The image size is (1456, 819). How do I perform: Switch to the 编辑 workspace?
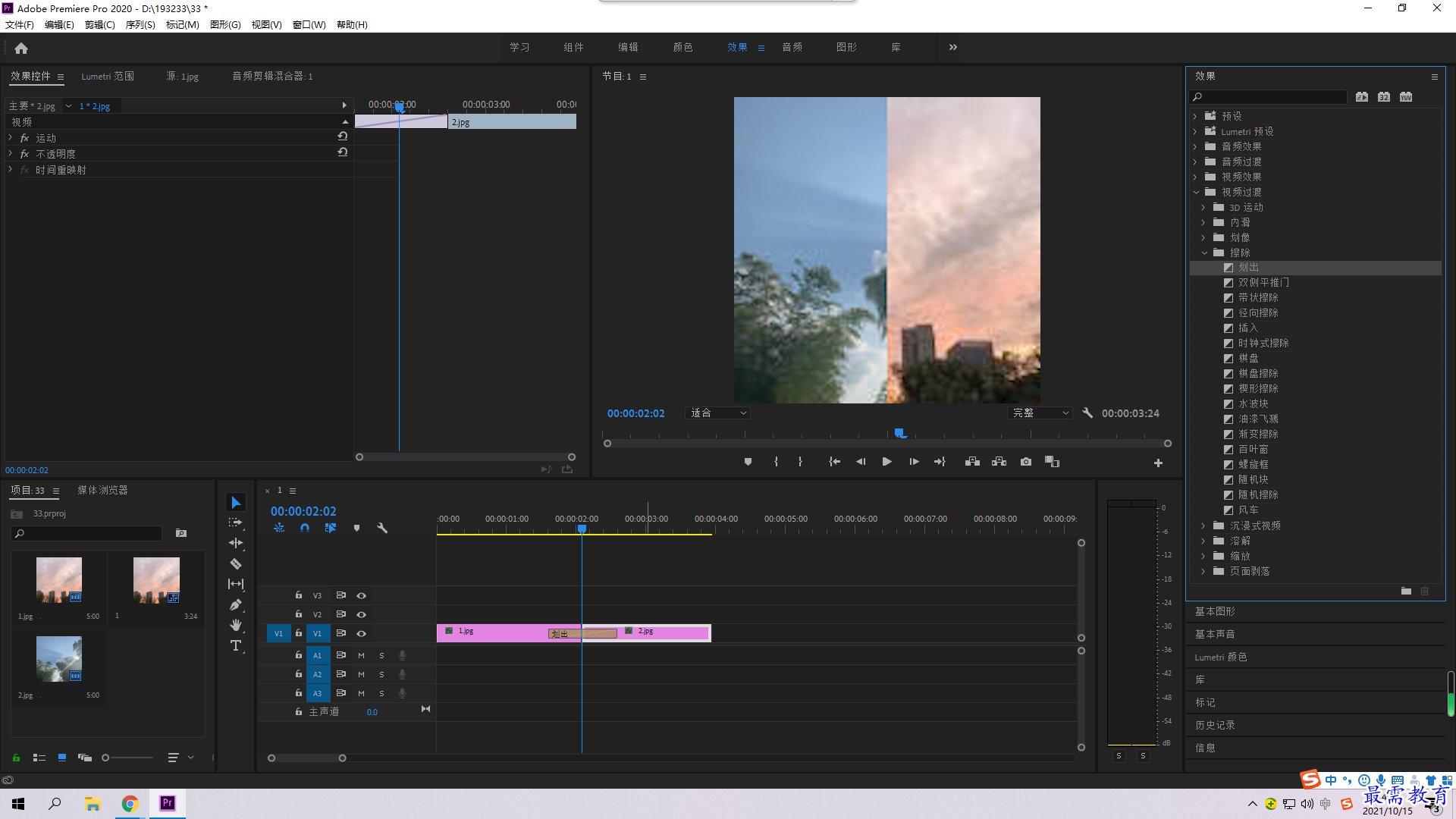628,47
